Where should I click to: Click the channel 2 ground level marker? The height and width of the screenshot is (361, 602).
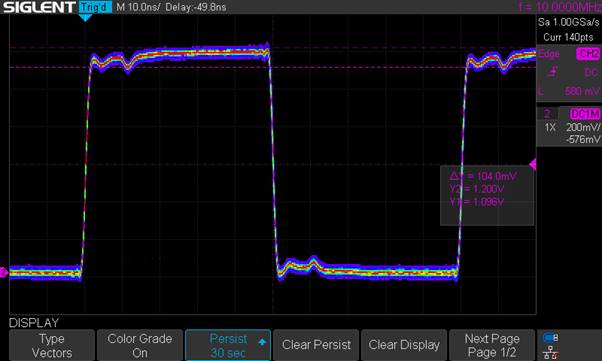click(x=3, y=272)
